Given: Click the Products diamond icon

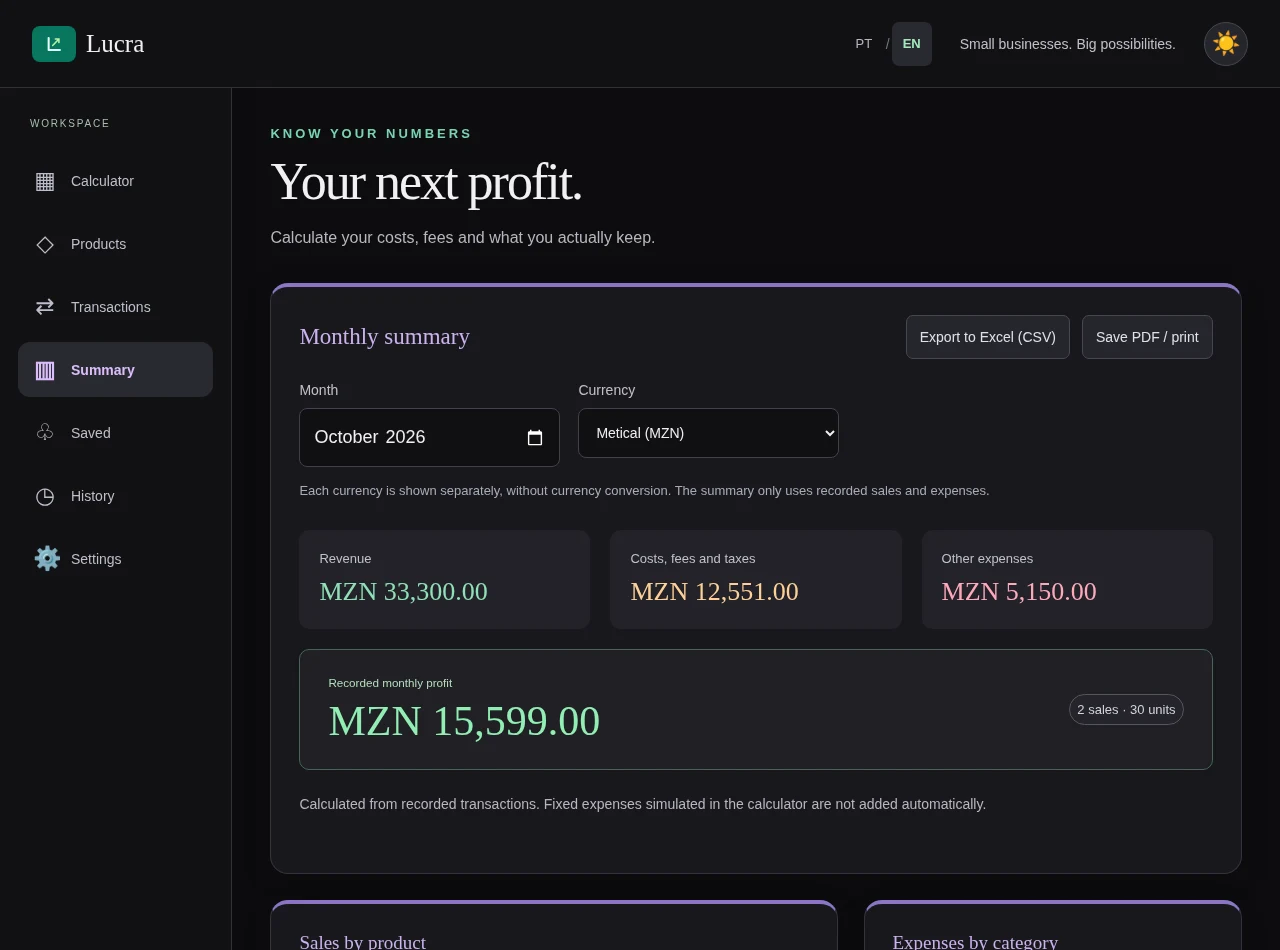Looking at the screenshot, I should 45,244.
